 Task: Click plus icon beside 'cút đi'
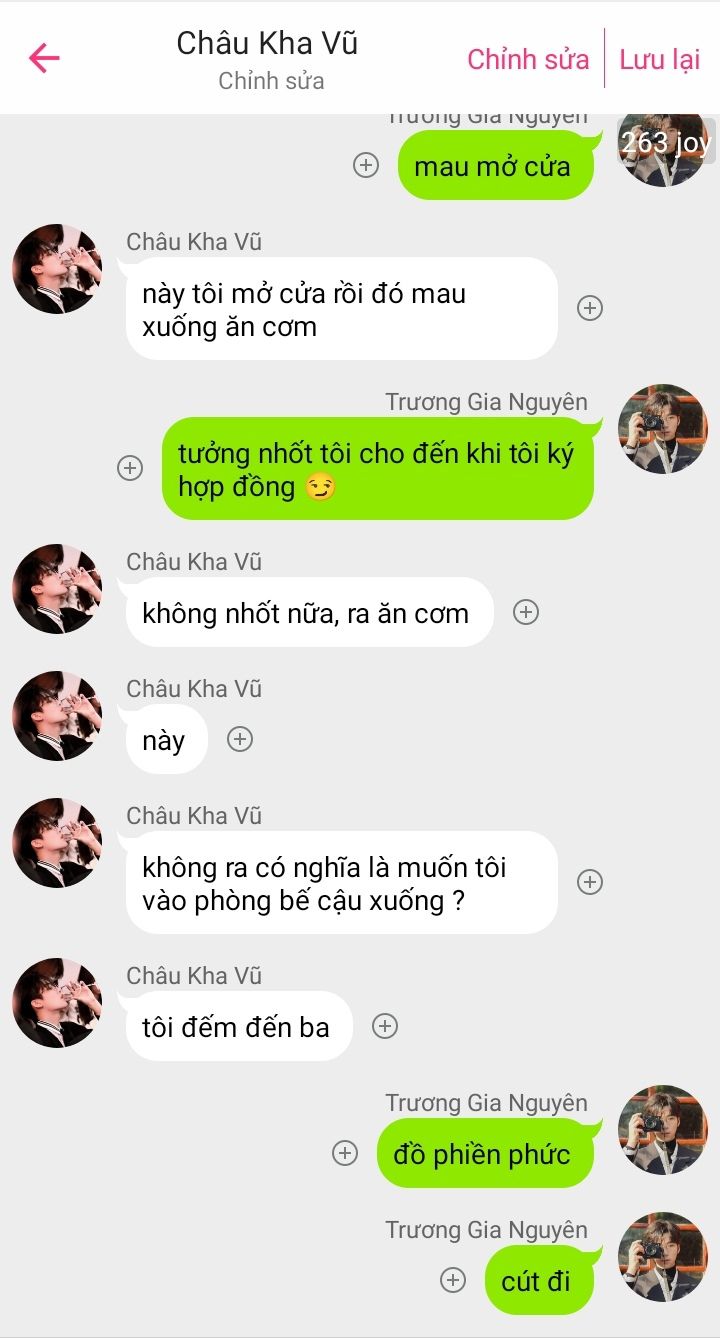click(x=453, y=1280)
